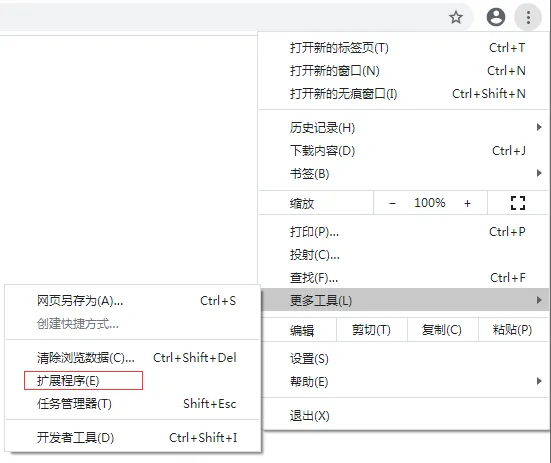Viewport: 551px width, 463px height.
Task: Increase zoom with the plus button
Action: (467, 203)
